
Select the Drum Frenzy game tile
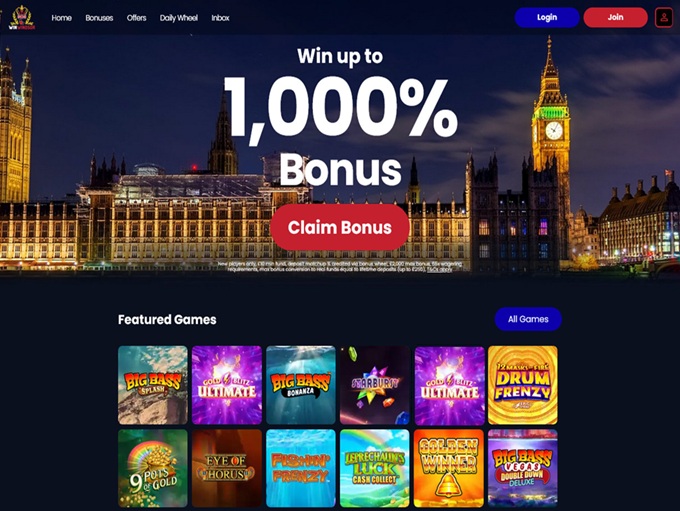pyautogui.click(x=523, y=385)
